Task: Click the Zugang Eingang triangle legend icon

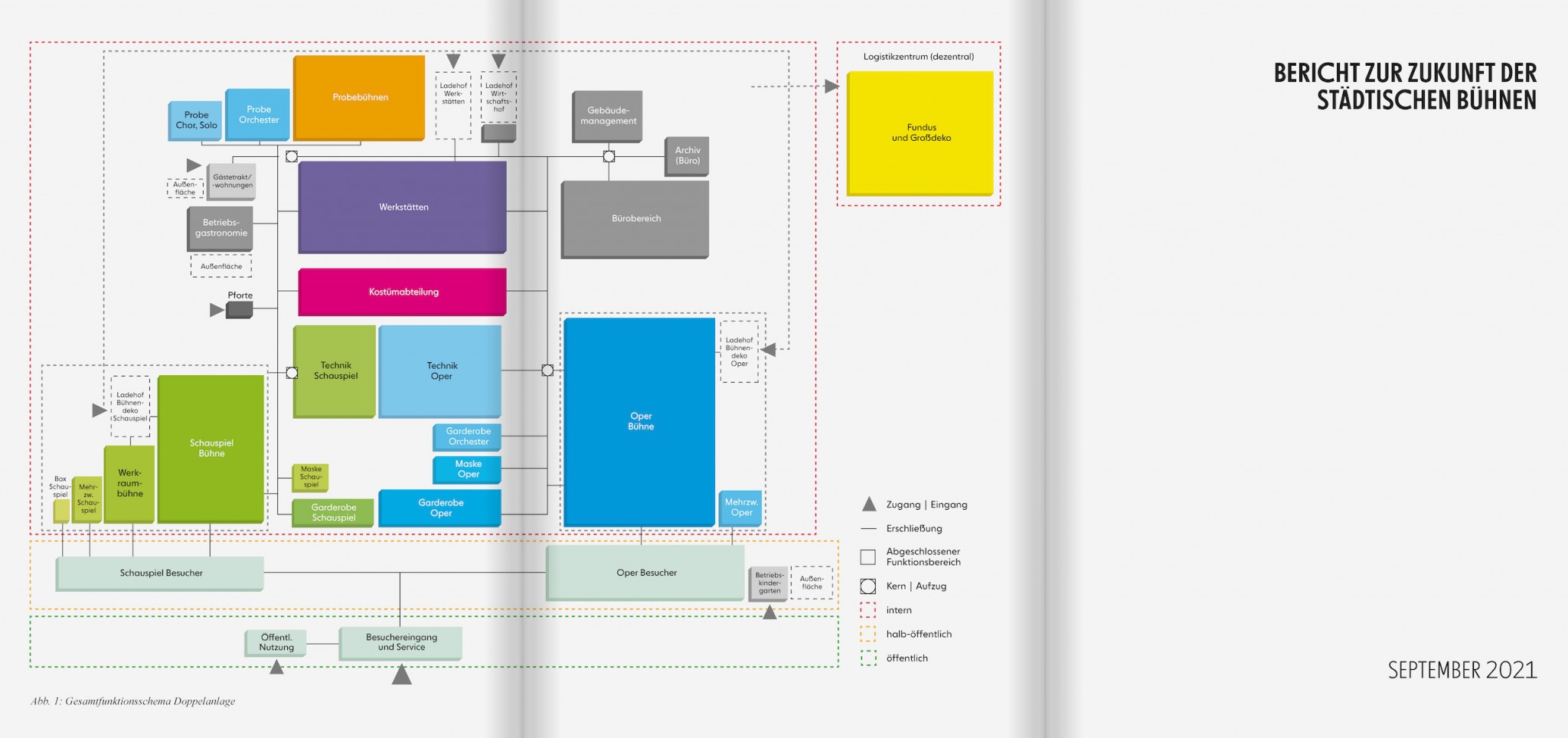Action: coord(869,505)
